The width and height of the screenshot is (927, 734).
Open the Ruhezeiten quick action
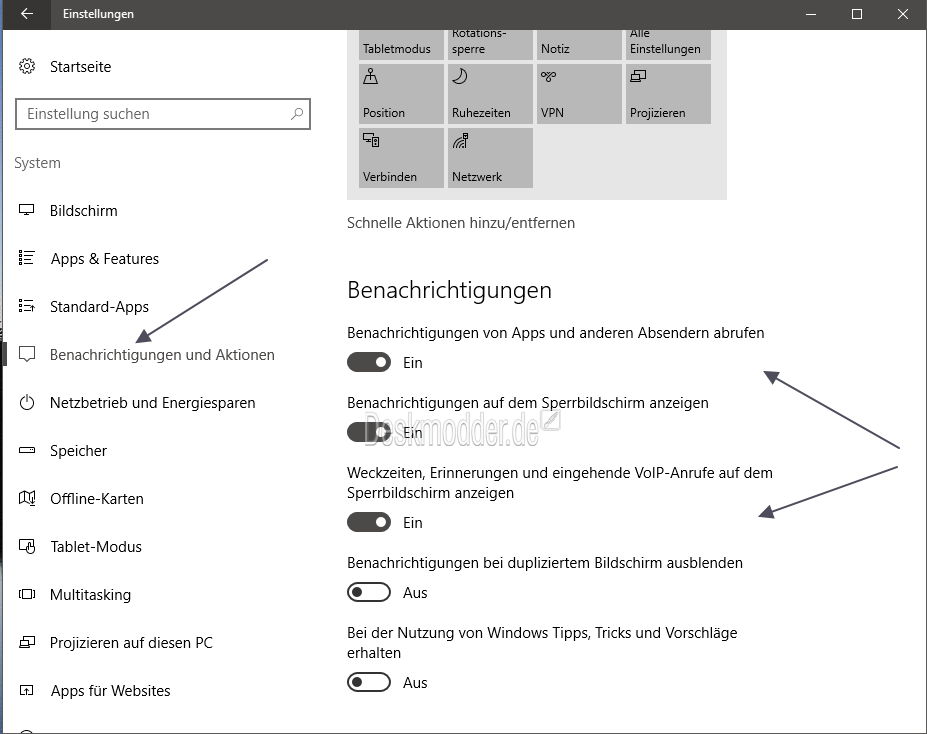[489, 93]
